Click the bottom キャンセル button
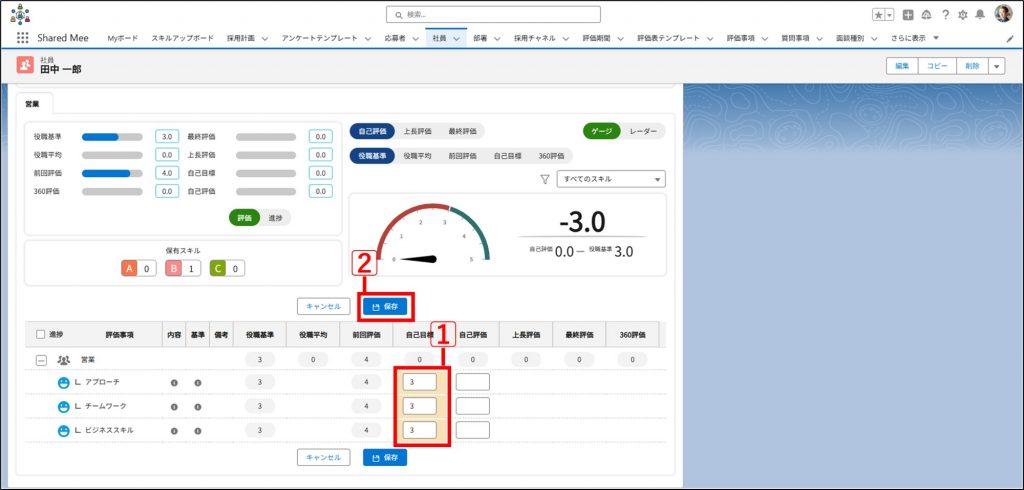The height and width of the screenshot is (490, 1024). [323, 457]
